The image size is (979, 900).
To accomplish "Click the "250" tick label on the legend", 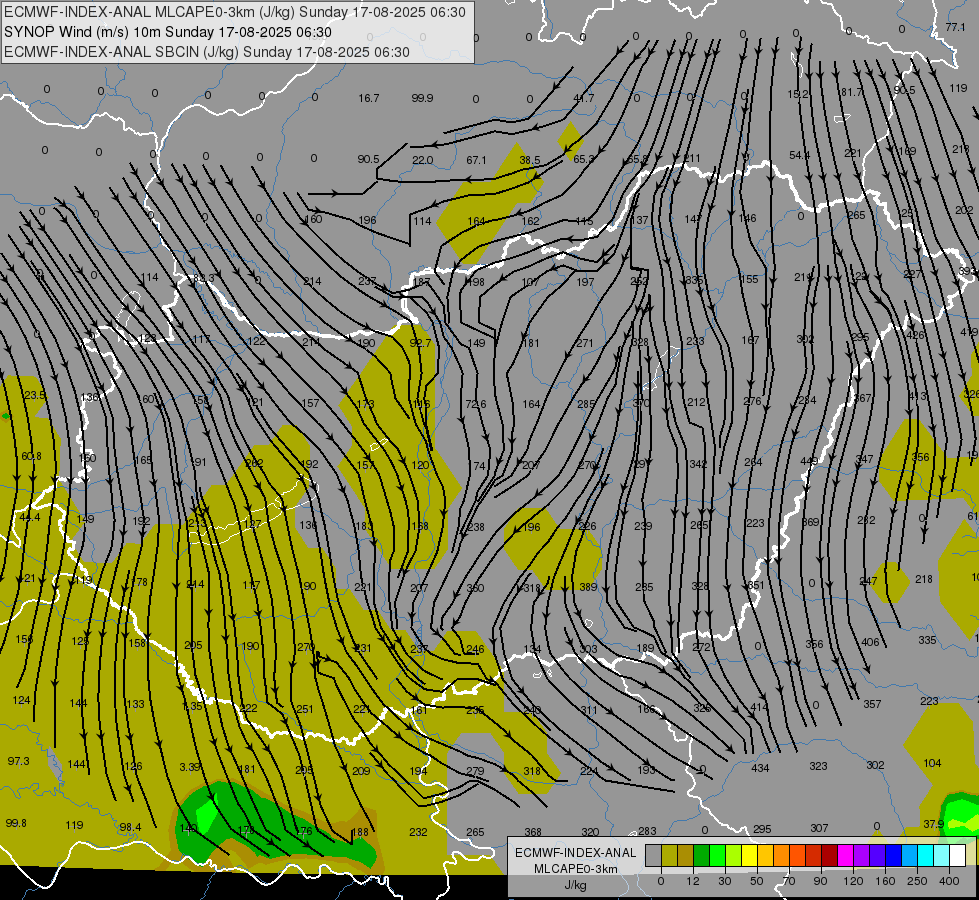I will 917,881.
